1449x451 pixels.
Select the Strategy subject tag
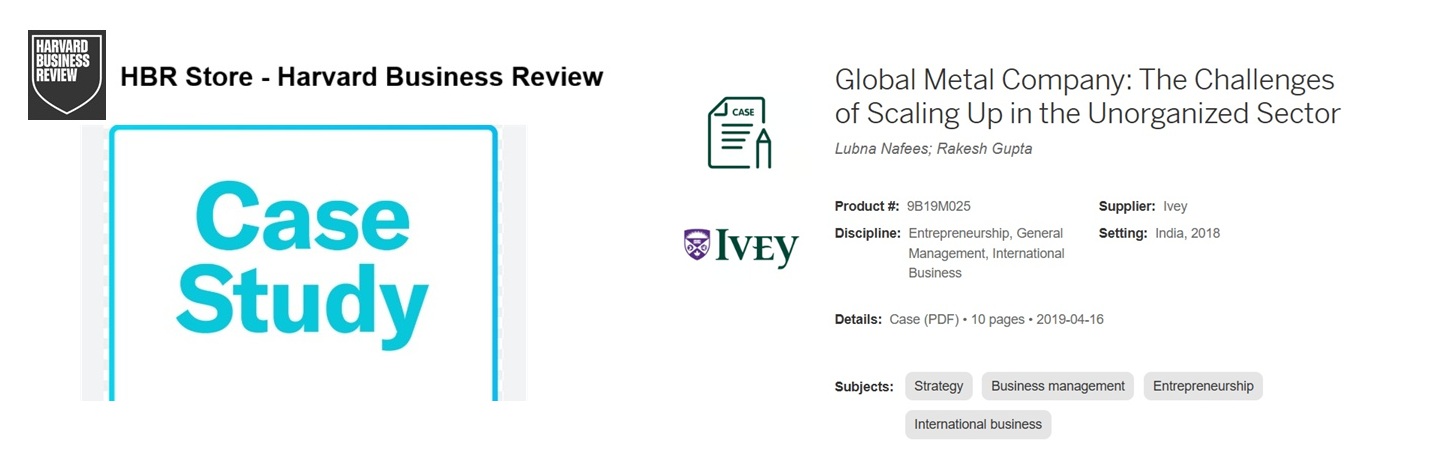pos(939,386)
